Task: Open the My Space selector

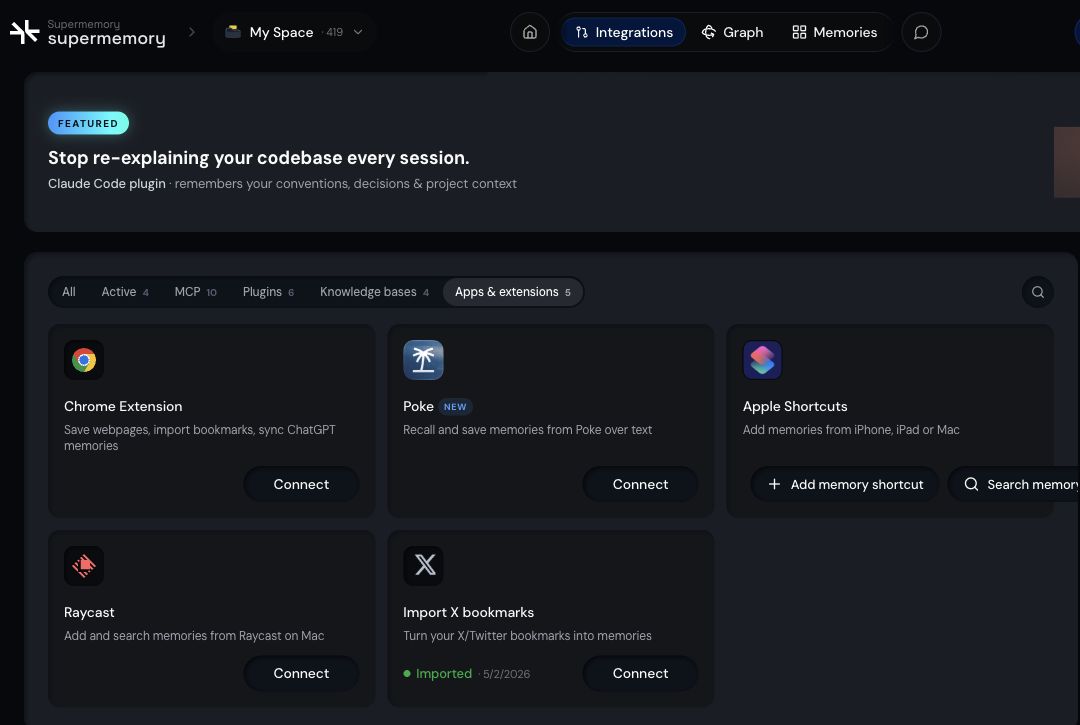Action: coord(294,32)
